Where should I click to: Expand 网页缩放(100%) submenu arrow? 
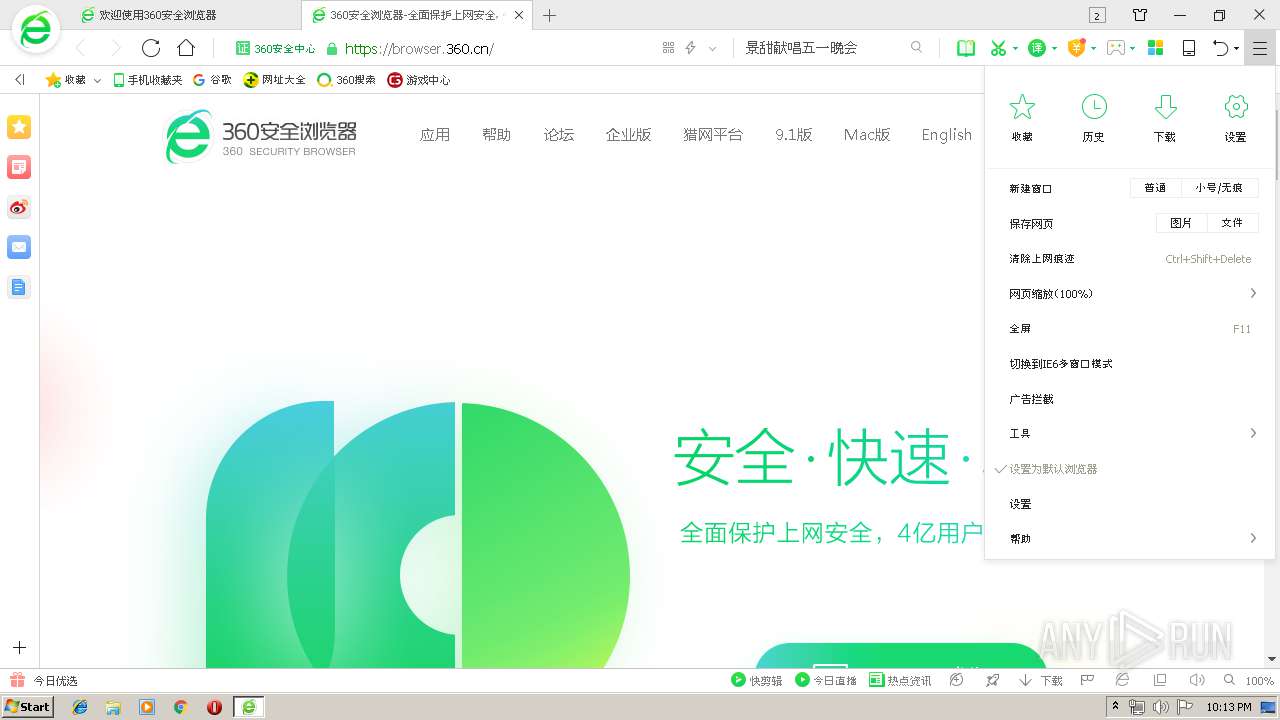click(x=1253, y=293)
